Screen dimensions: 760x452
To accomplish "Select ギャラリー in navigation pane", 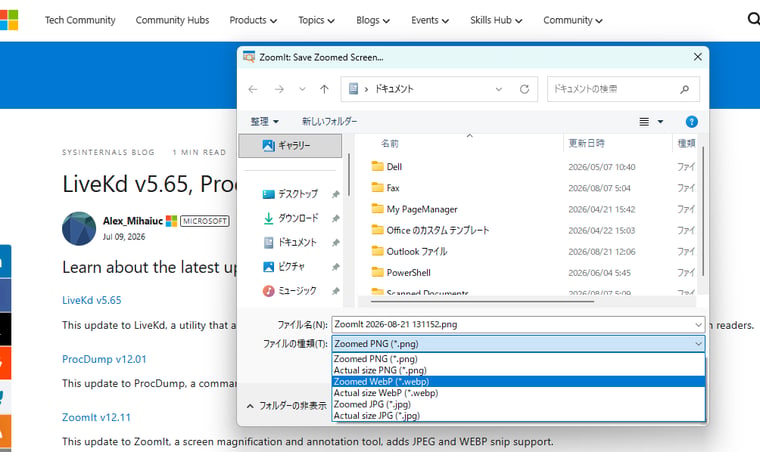I will pos(290,145).
